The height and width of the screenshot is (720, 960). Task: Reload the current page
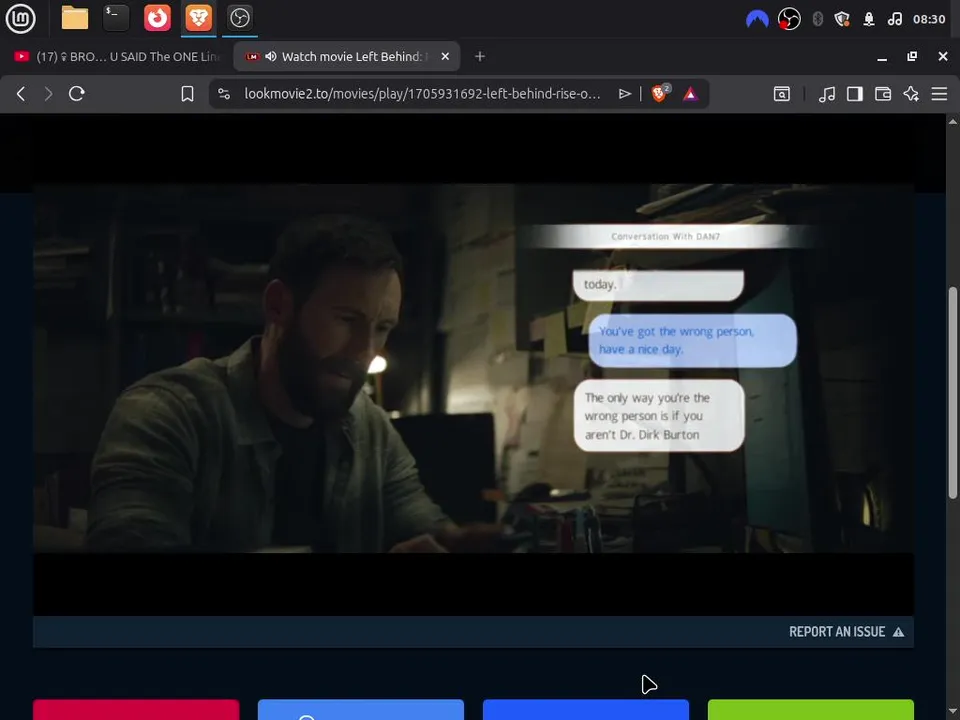coord(77,94)
